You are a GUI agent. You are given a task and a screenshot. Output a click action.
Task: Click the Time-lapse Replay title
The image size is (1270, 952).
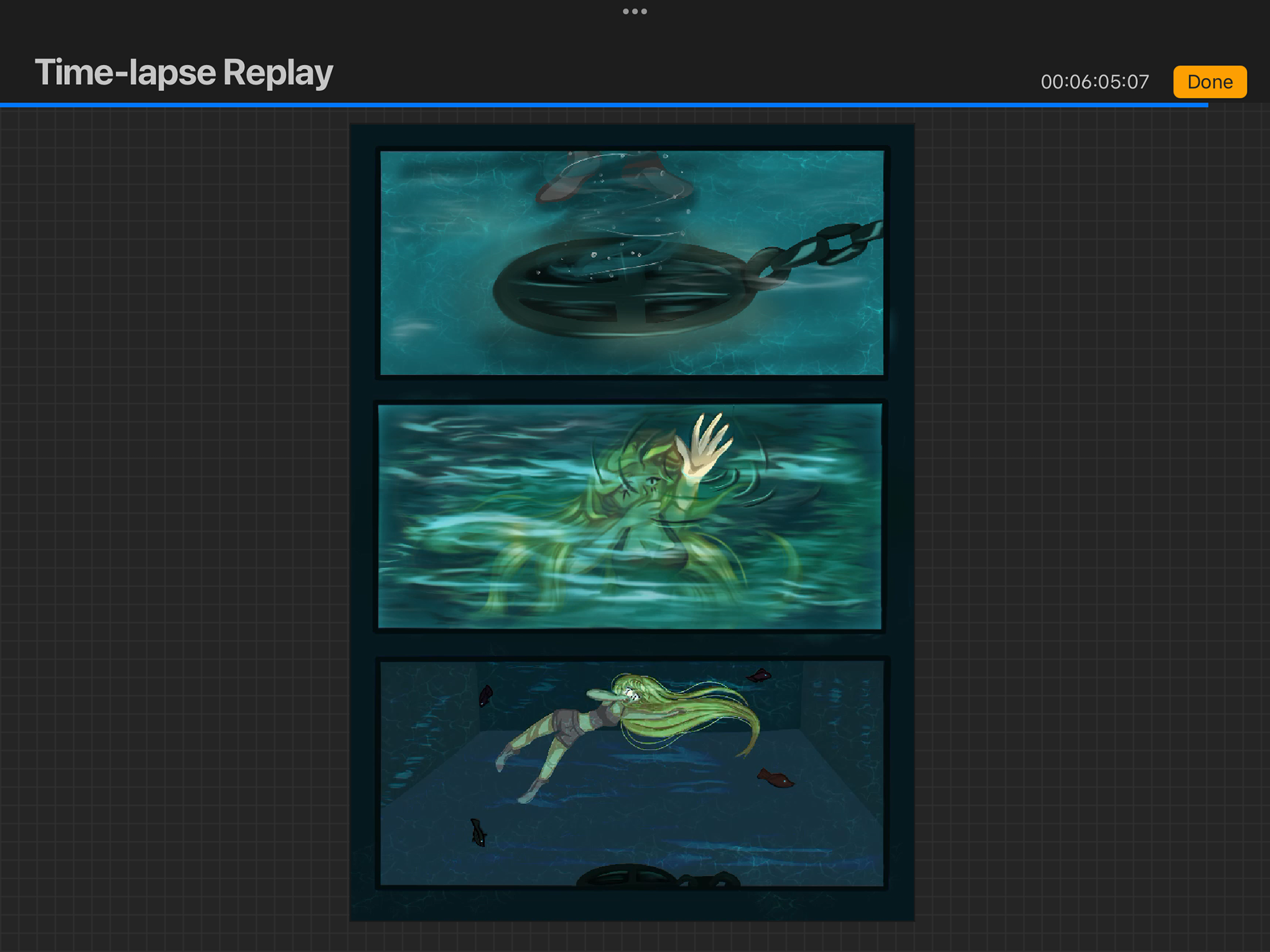tap(184, 73)
